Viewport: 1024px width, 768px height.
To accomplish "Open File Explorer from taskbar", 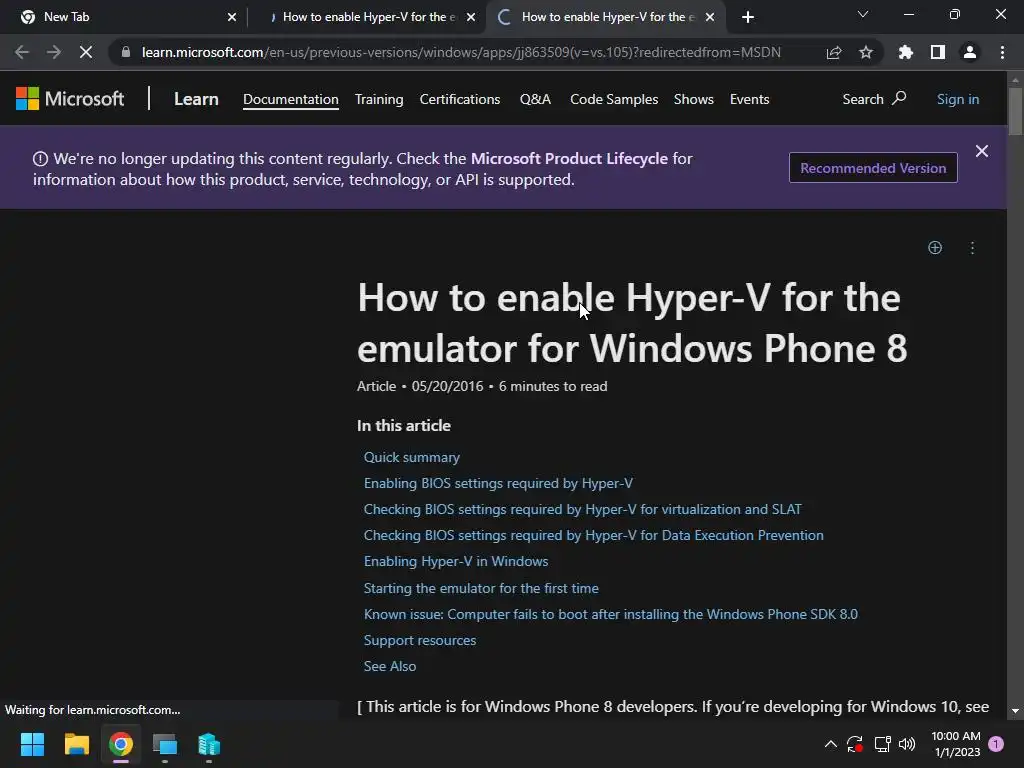I will coord(76,744).
